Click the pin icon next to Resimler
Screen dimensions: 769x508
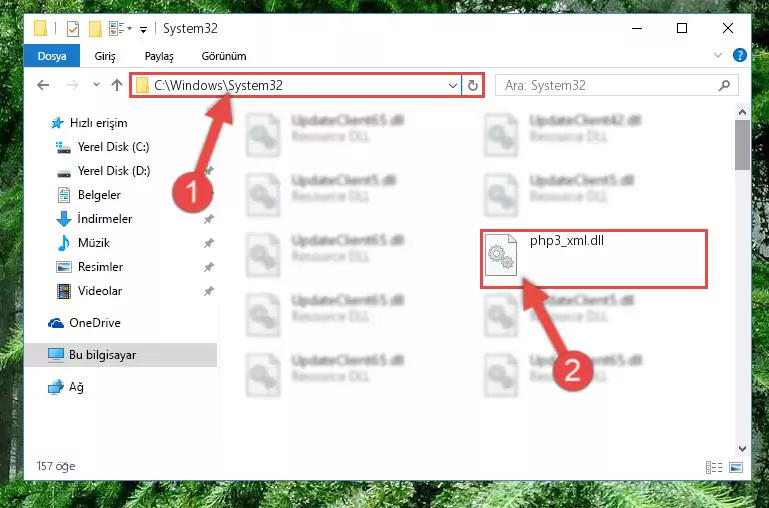pos(208,267)
